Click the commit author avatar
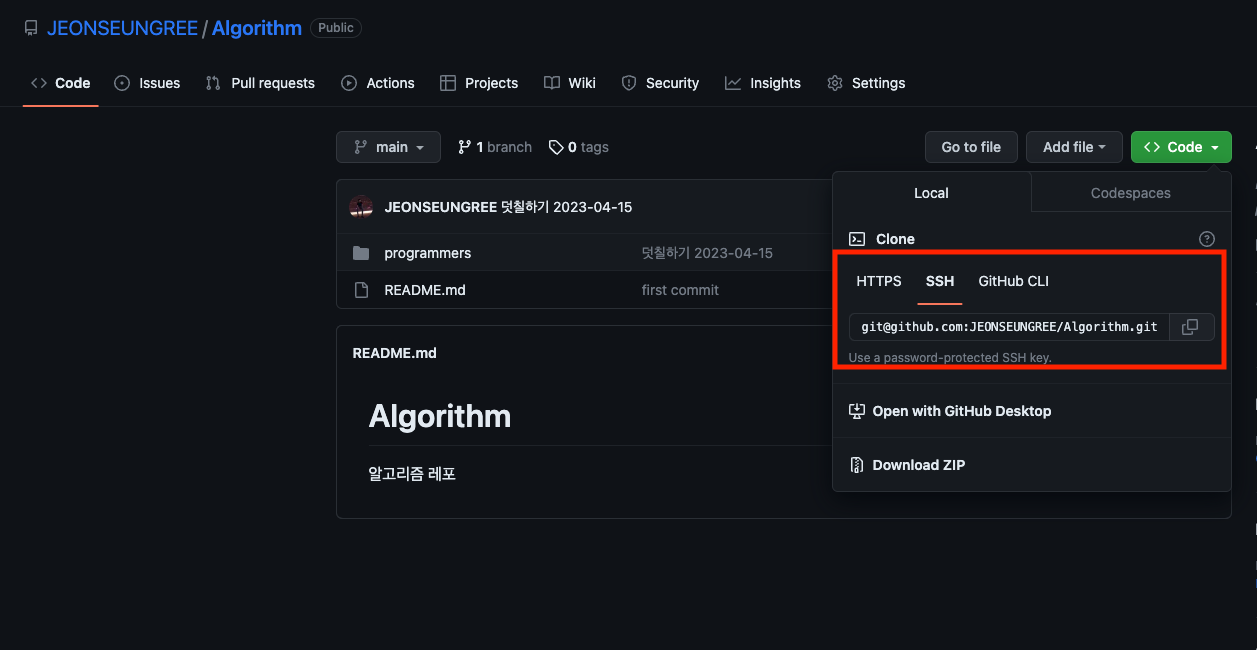 [x=361, y=207]
